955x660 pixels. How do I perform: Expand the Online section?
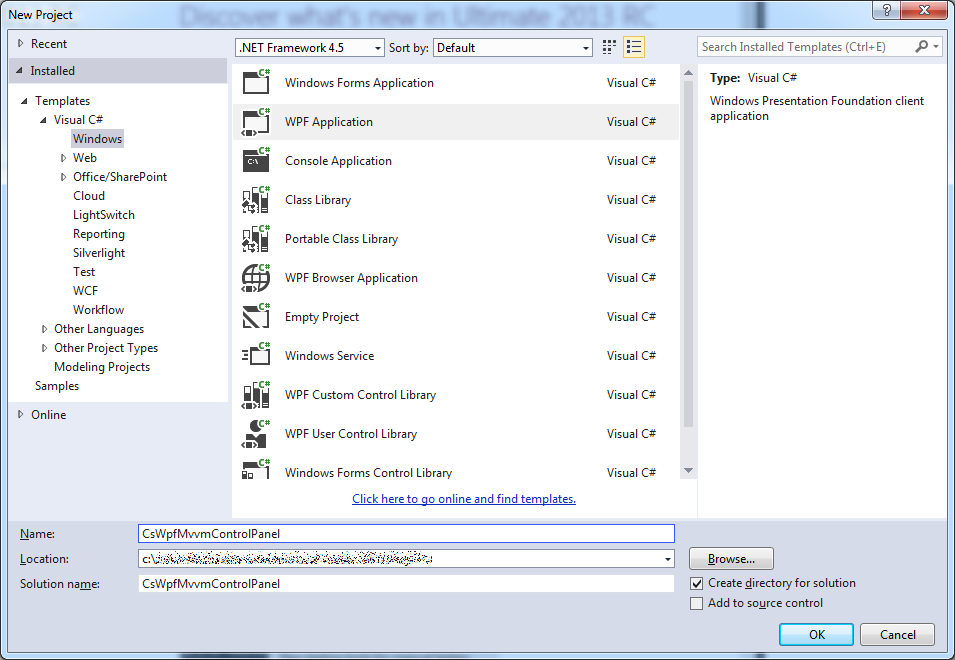[x=21, y=414]
